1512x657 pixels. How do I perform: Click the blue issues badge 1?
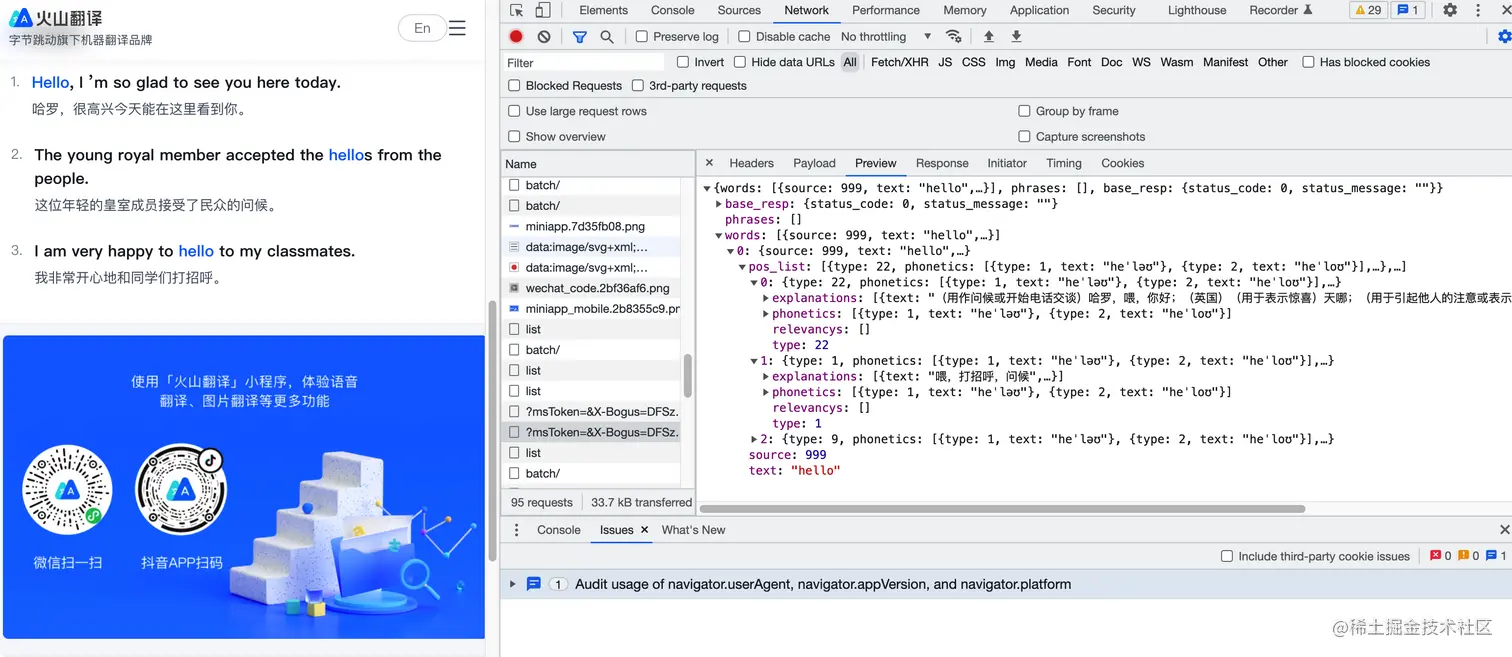[1408, 10]
